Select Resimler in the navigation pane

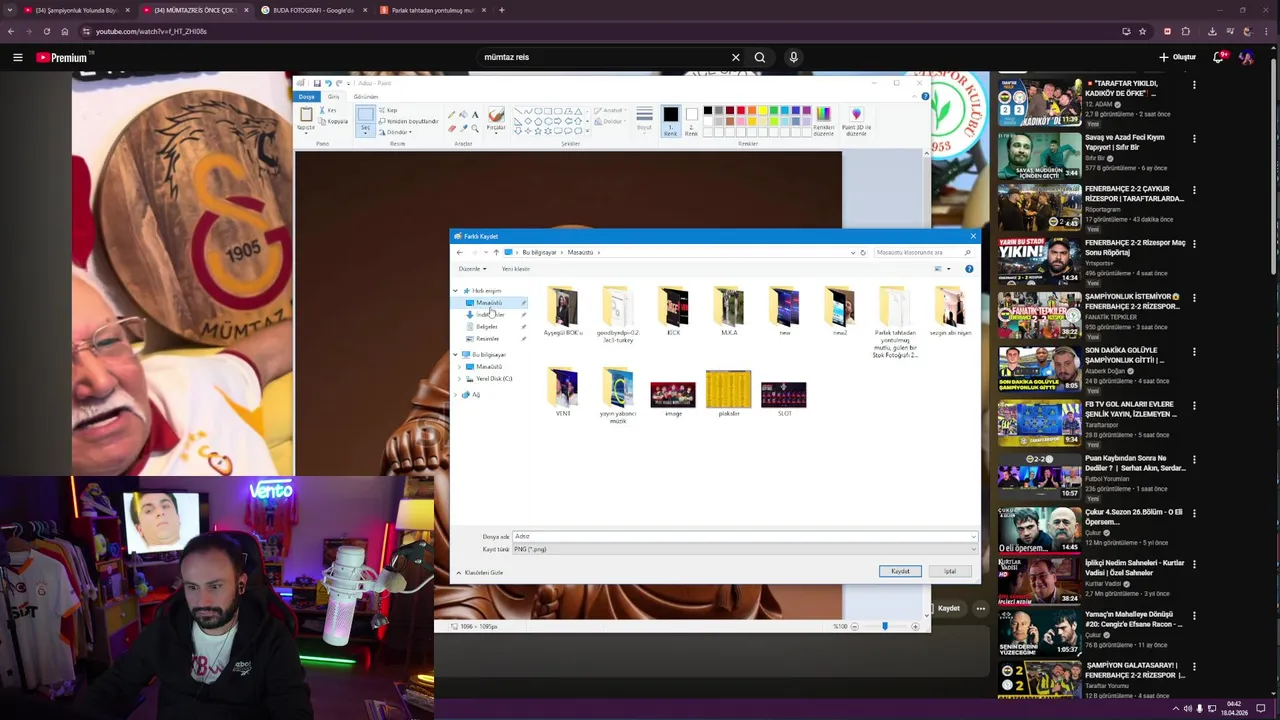point(487,338)
